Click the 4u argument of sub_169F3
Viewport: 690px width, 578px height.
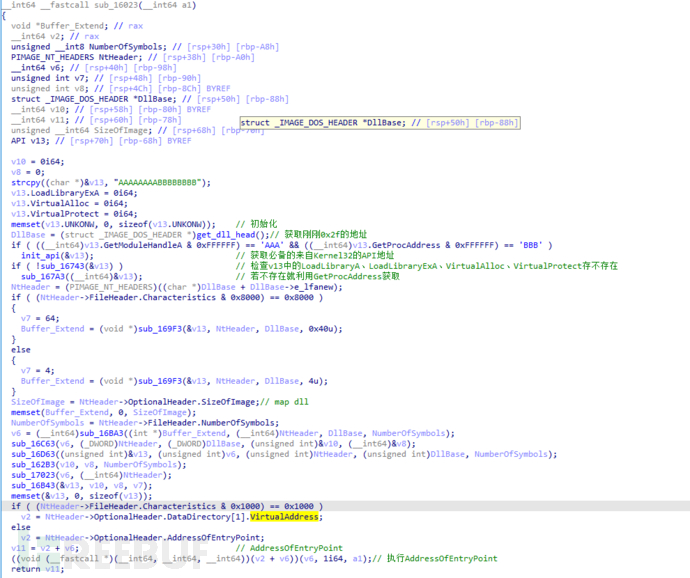click(x=313, y=381)
